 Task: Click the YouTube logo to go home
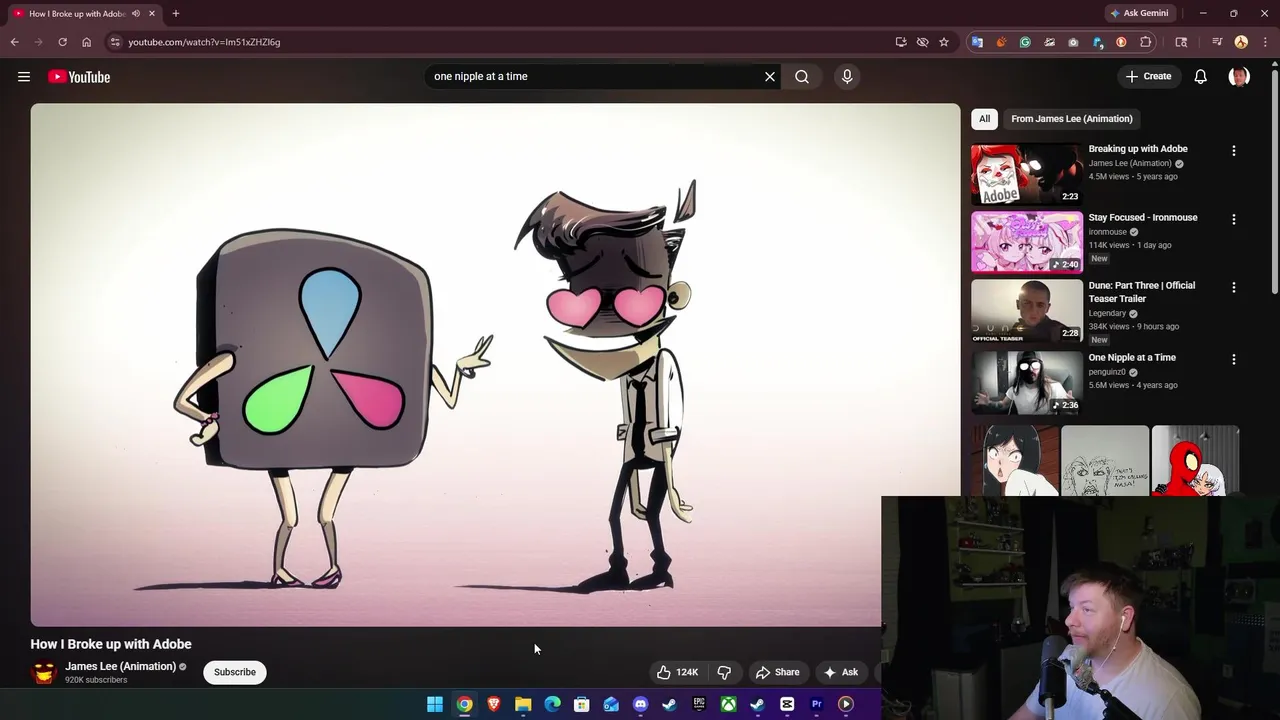(x=78, y=77)
